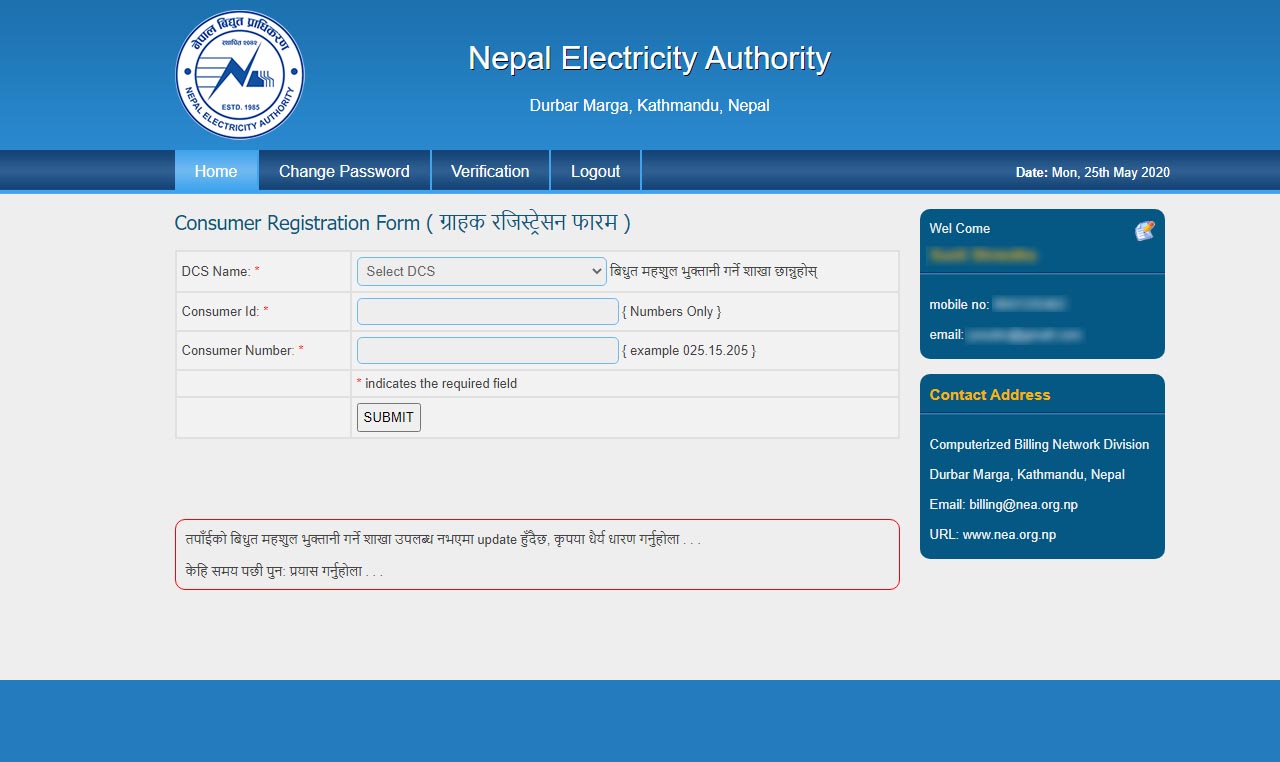Click the Numbers Only hint text
This screenshot has width=1280, height=762.
point(671,311)
